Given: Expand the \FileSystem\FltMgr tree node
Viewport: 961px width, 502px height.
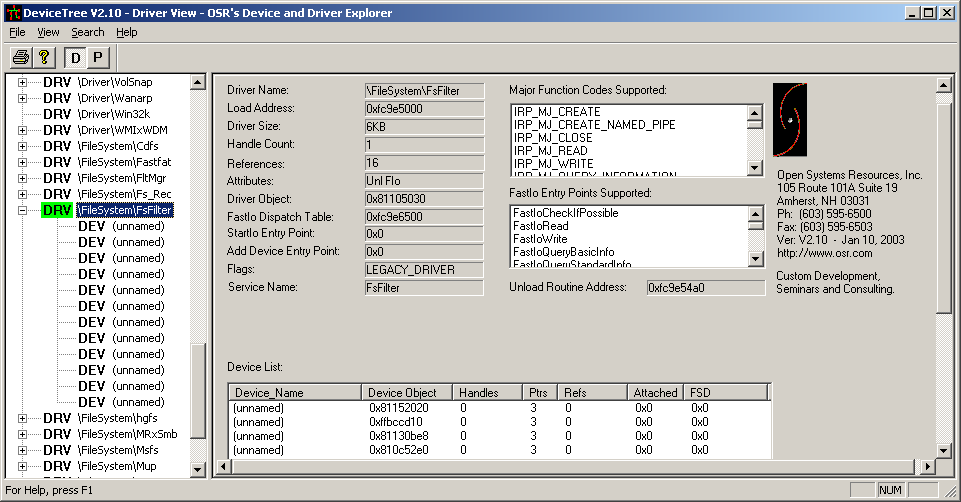Looking at the screenshot, I should coord(22,178).
